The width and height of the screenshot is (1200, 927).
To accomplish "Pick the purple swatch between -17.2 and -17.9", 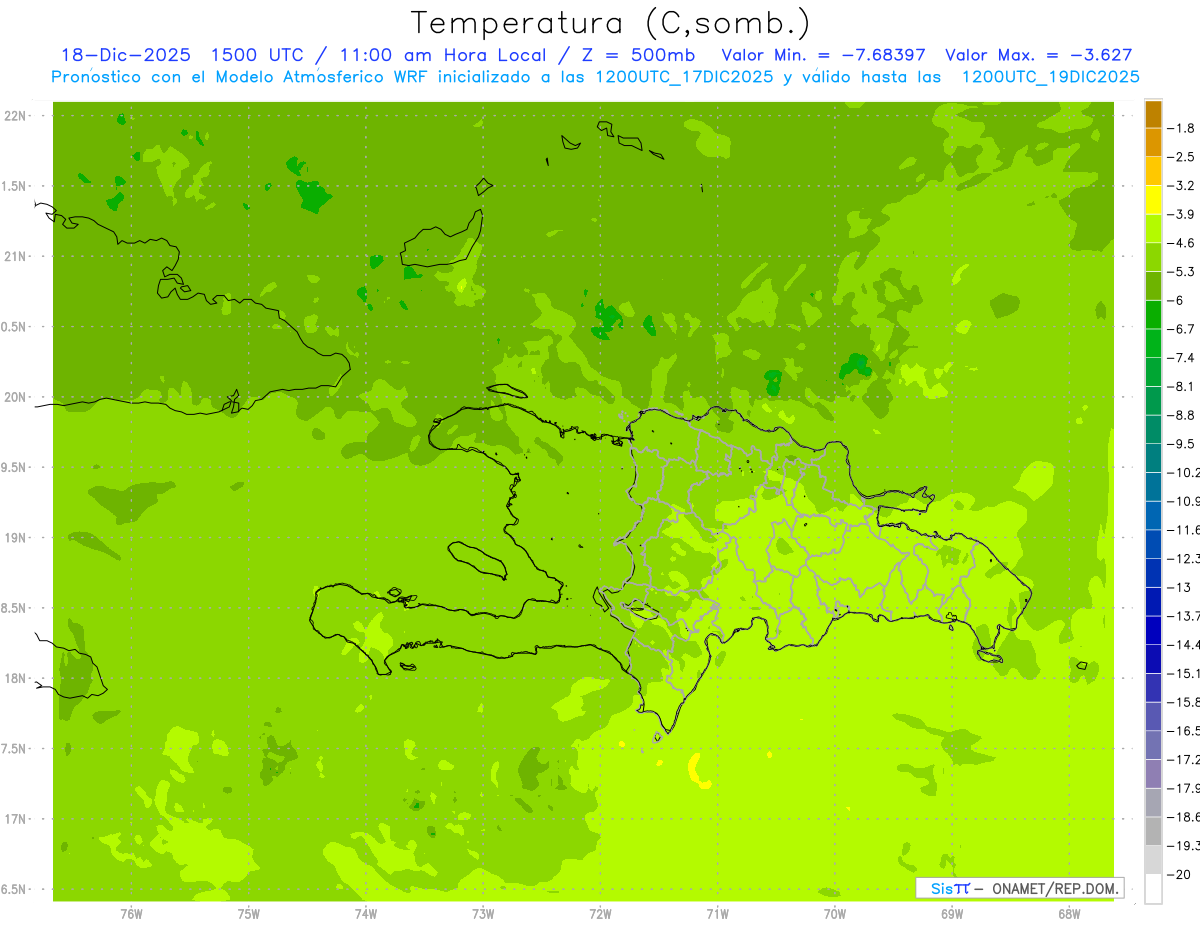I will [x=1153, y=774].
